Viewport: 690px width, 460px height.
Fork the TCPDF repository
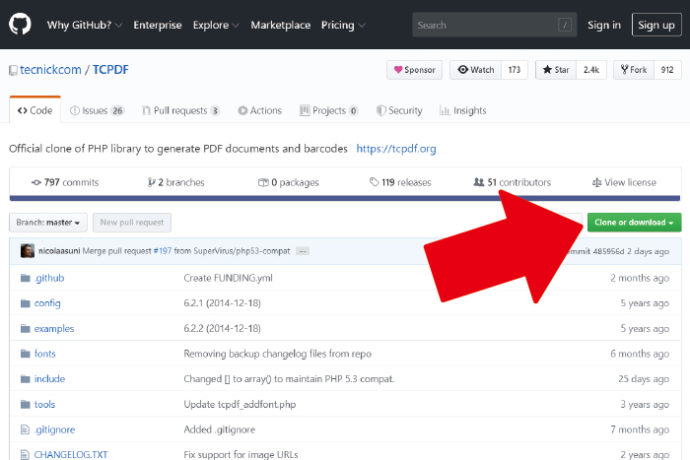click(634, 70)
